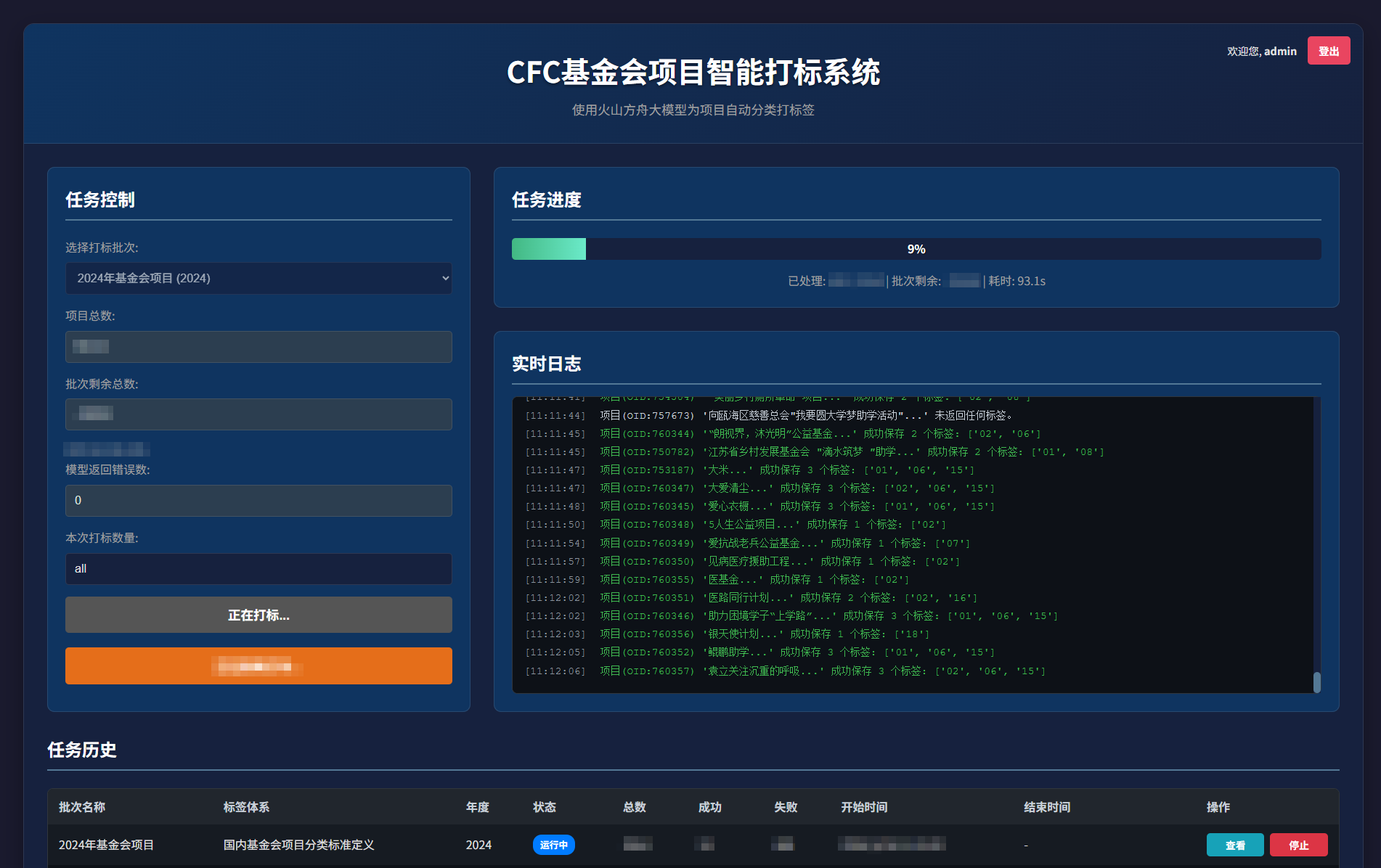
Task: Click the log line for OID:760357
Action: pos(784,671)
